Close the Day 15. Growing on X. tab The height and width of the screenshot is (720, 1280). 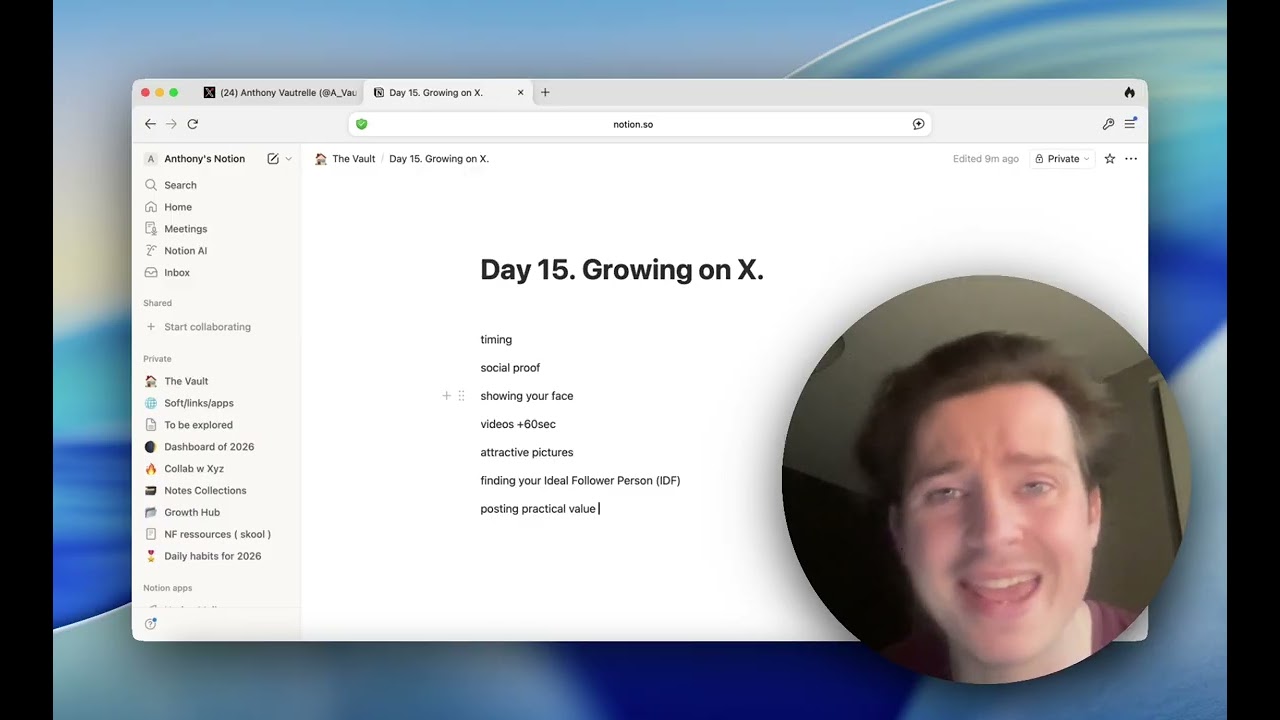click(520, 92)
